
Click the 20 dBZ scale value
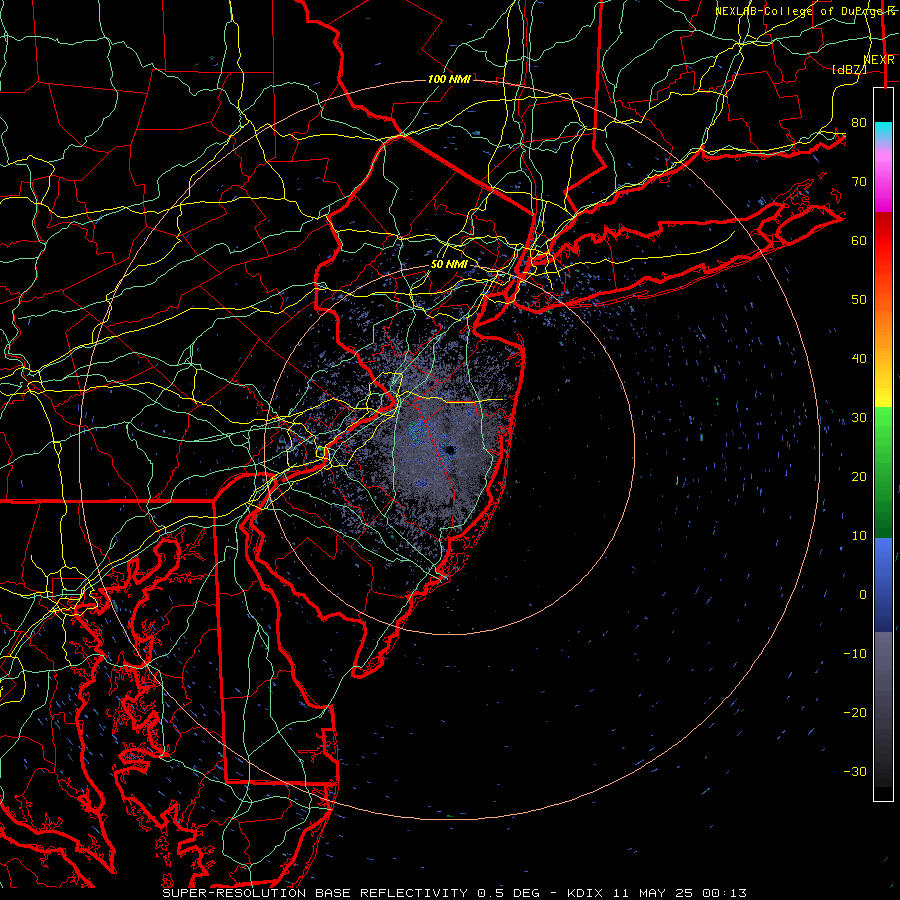(x=859, y=476)
